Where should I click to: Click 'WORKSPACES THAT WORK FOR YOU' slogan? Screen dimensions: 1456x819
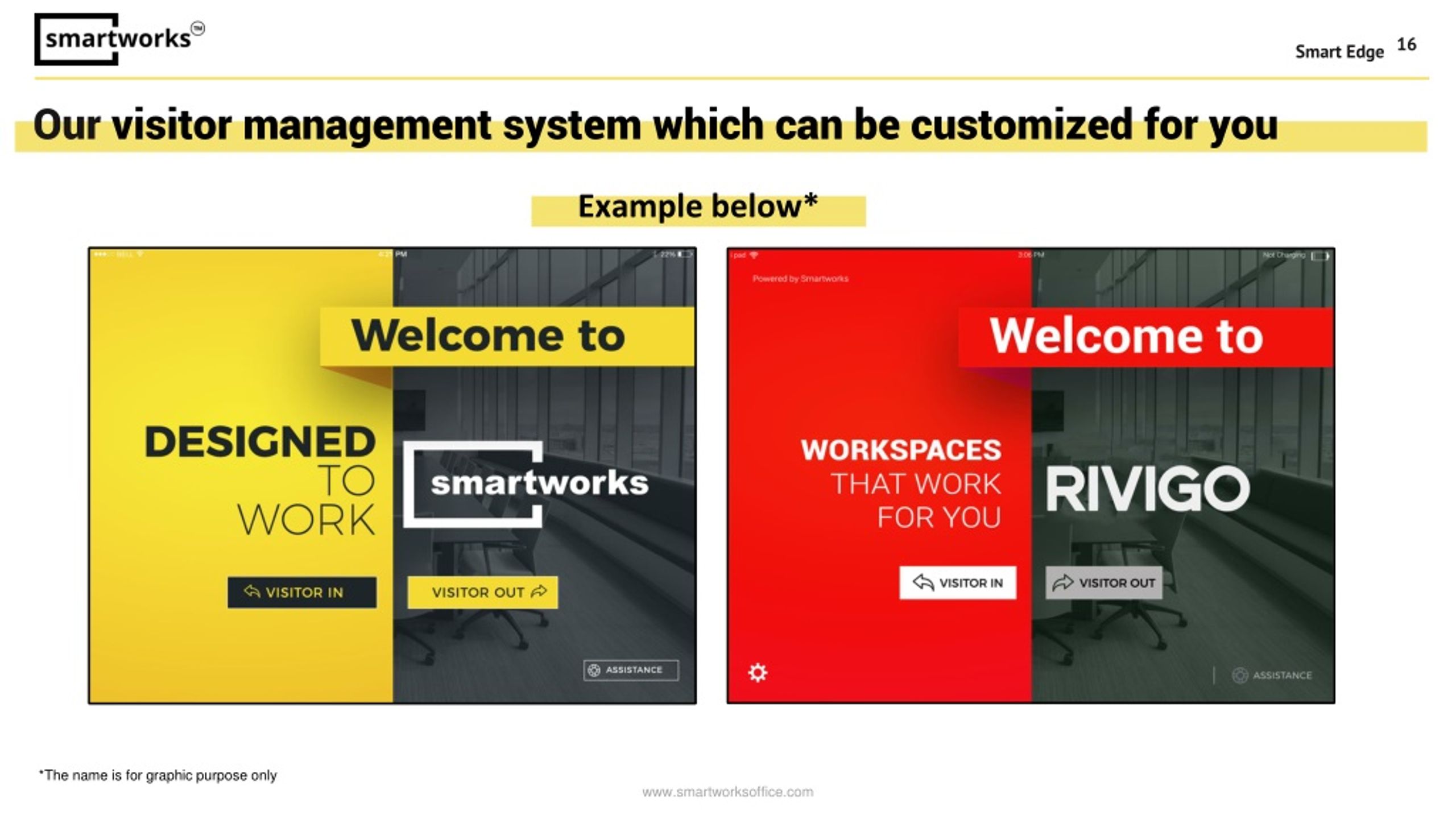901,483
